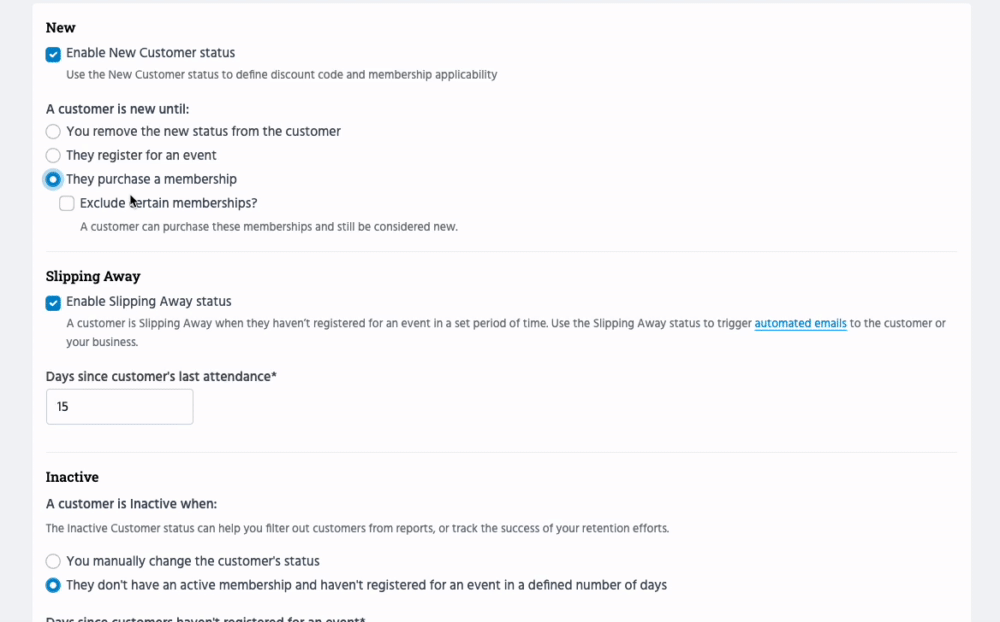
Task: Choose the "They register for an event" radio
Action: coord(53,155)
